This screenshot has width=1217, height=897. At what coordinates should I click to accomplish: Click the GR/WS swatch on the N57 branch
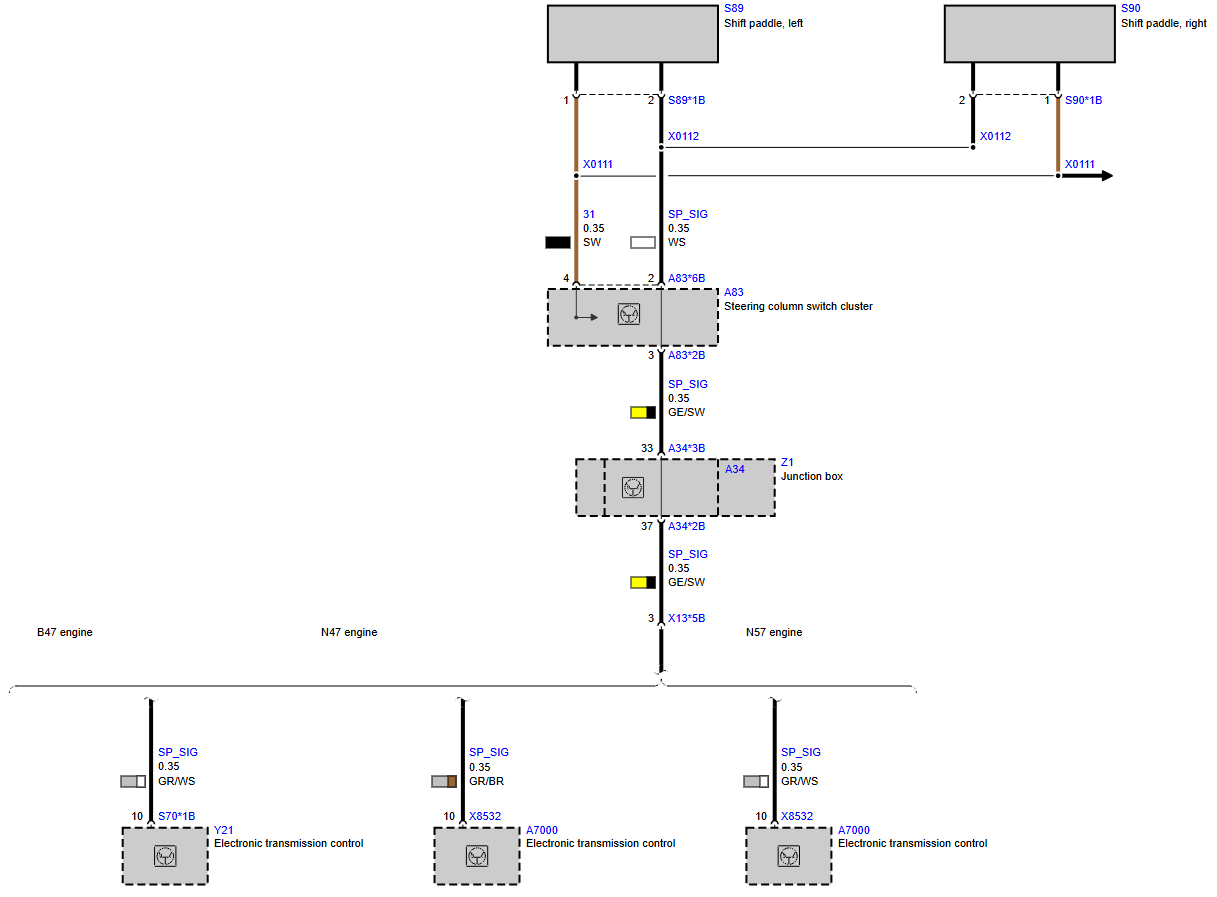pyautogui.click(x=756, y=781)
